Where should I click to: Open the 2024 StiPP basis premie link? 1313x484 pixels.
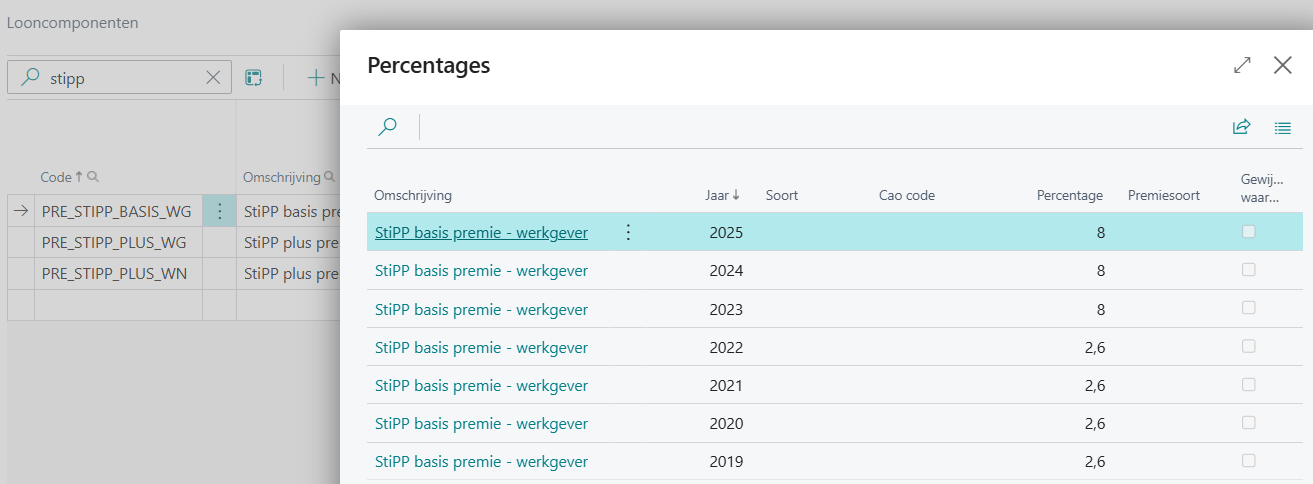point(481,271)
